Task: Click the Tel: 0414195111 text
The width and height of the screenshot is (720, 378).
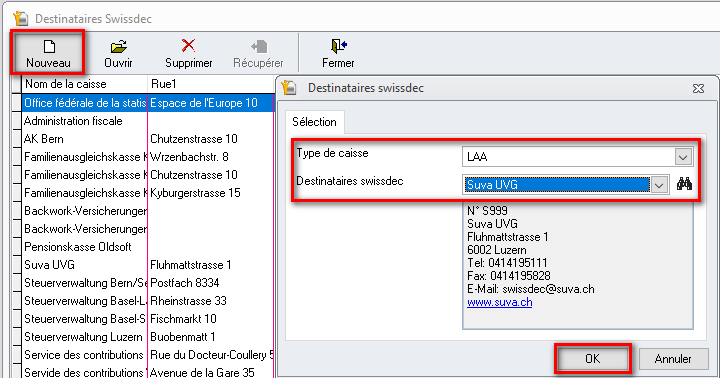Action: click(x=507, y=263)
